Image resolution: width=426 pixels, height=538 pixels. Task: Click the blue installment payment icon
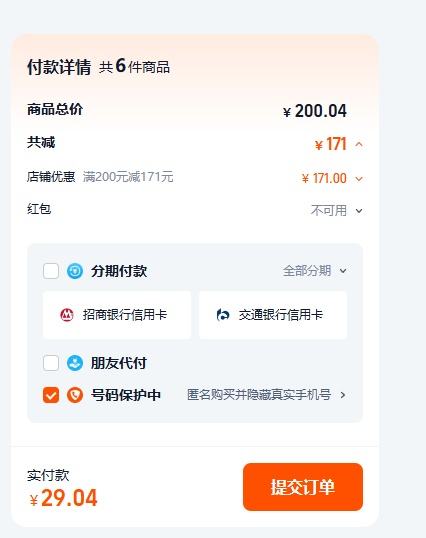pyautogui.click(x=75, y=271)
